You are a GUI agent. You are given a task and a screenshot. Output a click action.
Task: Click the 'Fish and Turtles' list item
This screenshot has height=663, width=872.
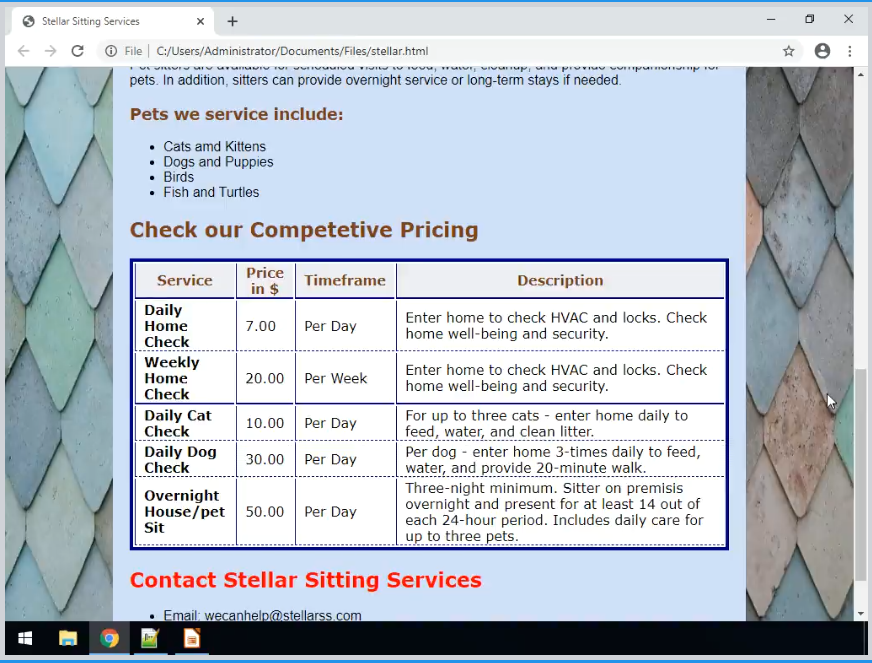(x=211, y=192)
